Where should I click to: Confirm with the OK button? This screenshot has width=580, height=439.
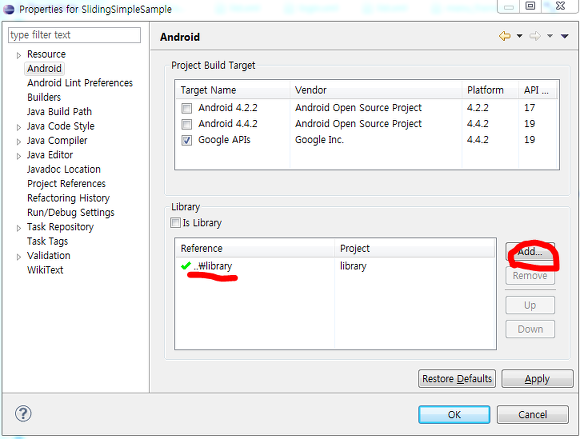click(x=454, y=415)
